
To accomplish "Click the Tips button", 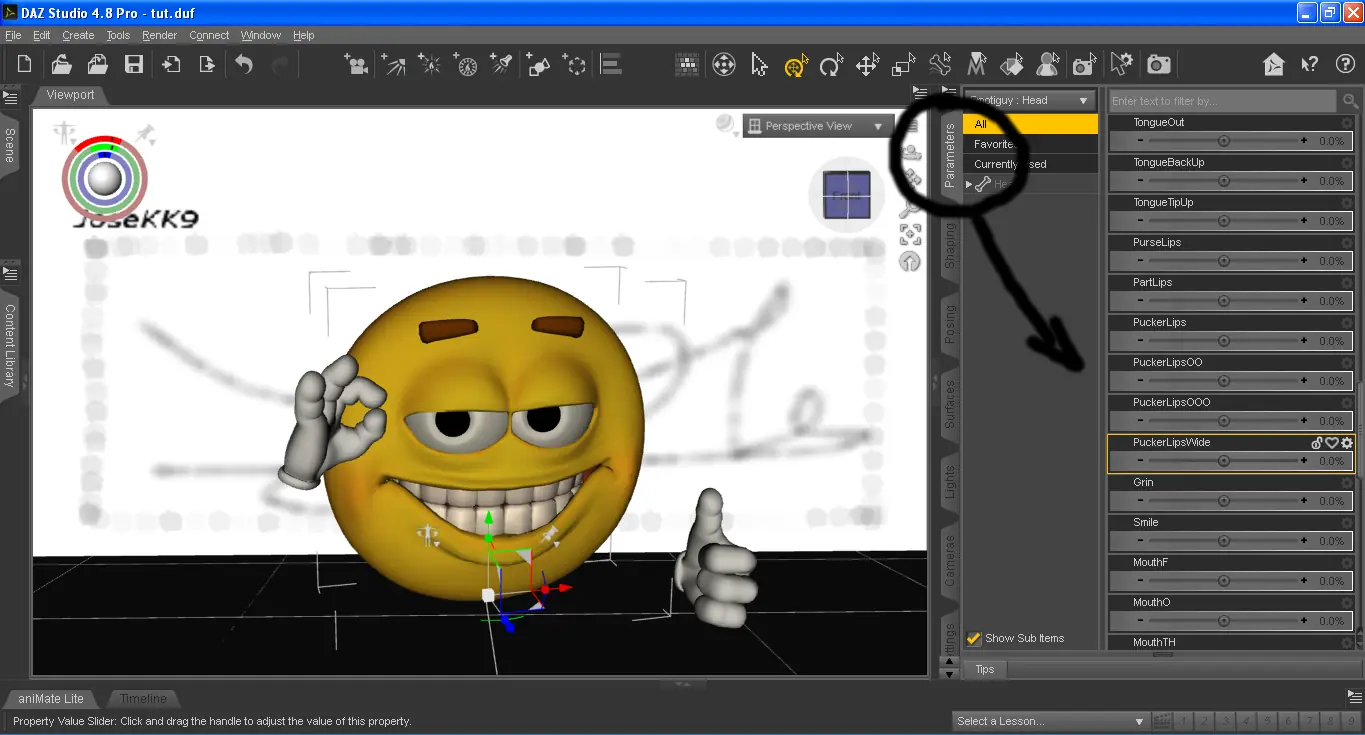I will [x=985, y=669].
